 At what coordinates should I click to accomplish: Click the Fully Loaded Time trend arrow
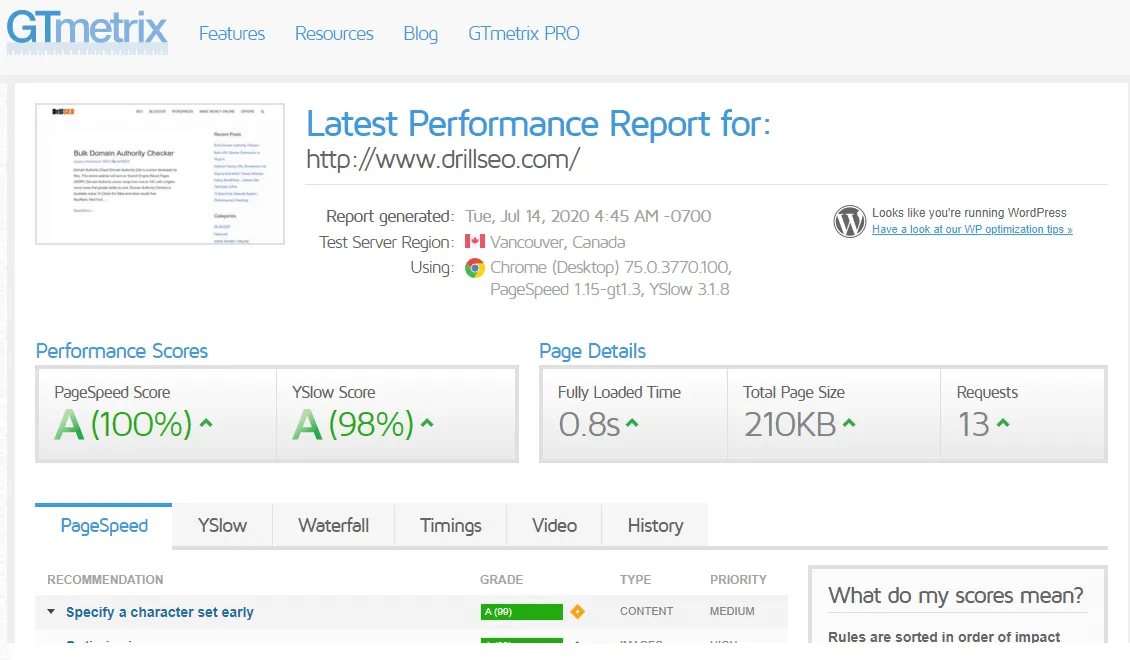632,423
